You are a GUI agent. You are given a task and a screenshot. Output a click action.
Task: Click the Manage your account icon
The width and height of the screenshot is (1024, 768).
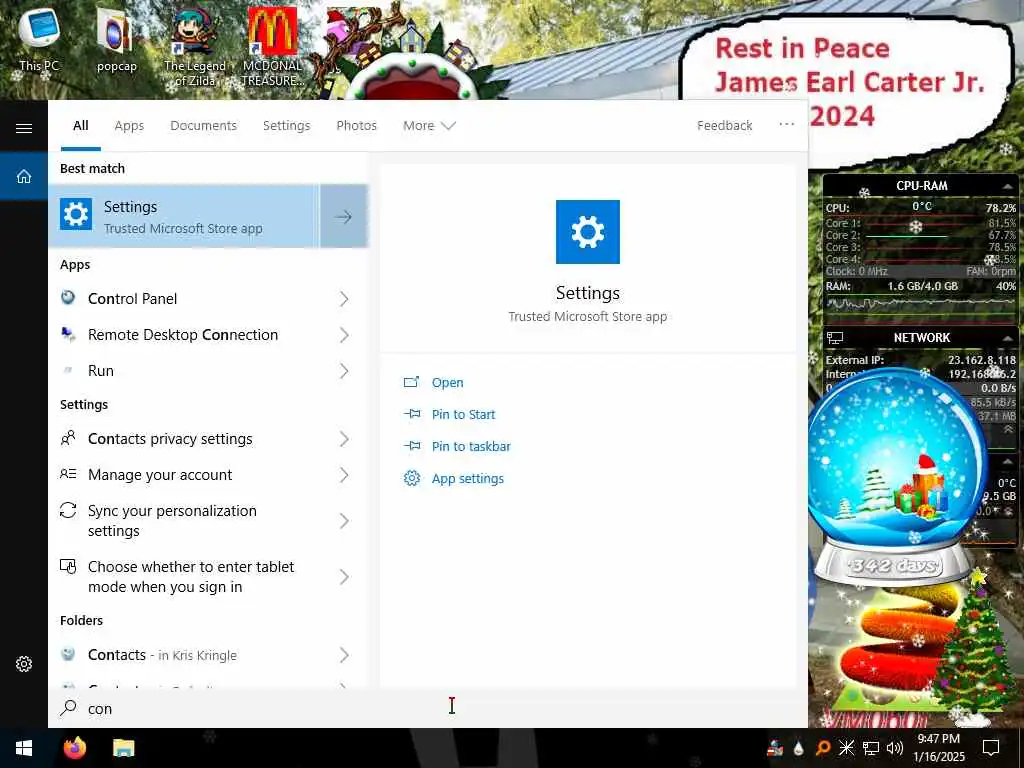point(68,474)
